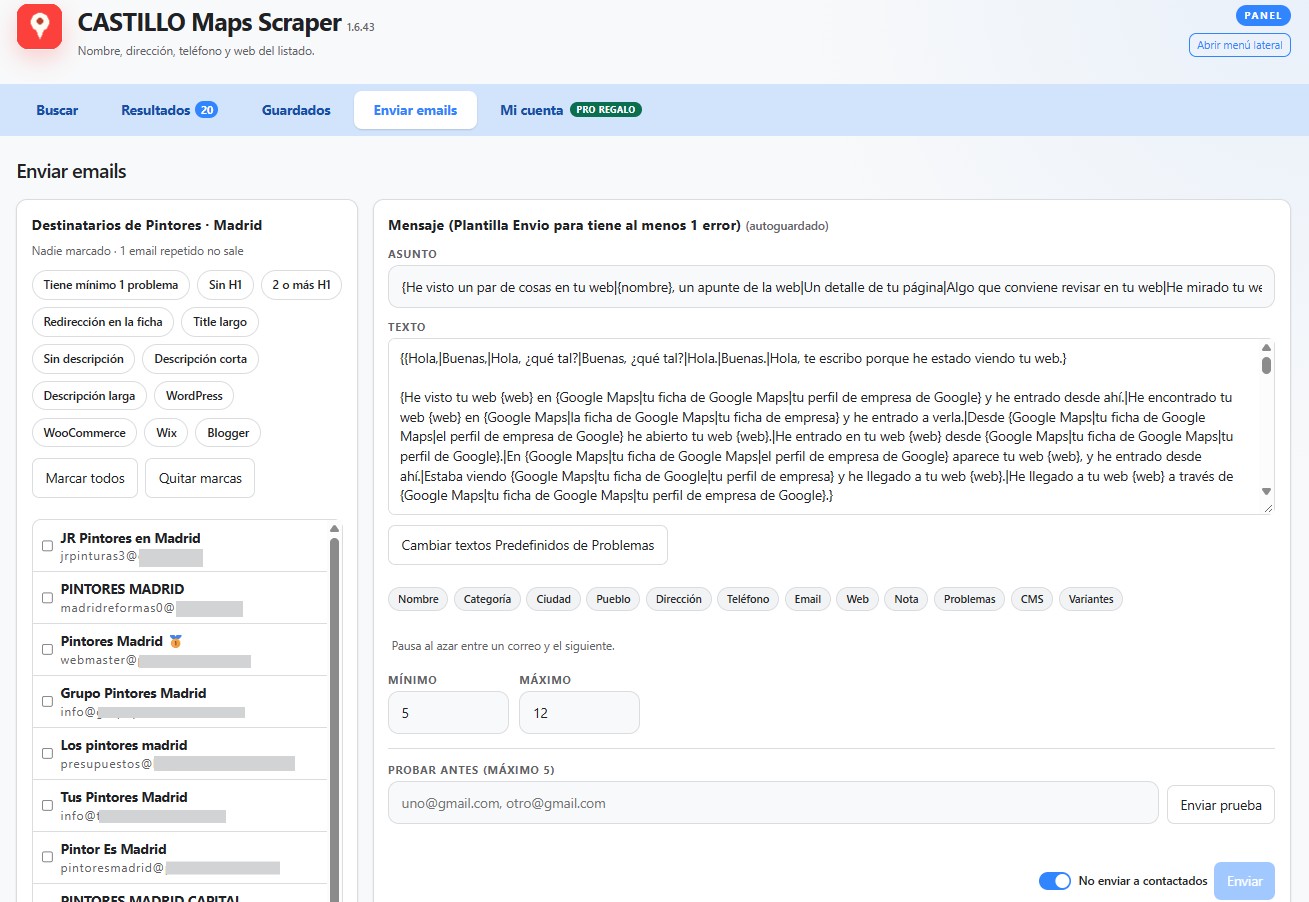The image size is (1309, 902).
Task: Click Quitar marcas button
Action: 200,478
